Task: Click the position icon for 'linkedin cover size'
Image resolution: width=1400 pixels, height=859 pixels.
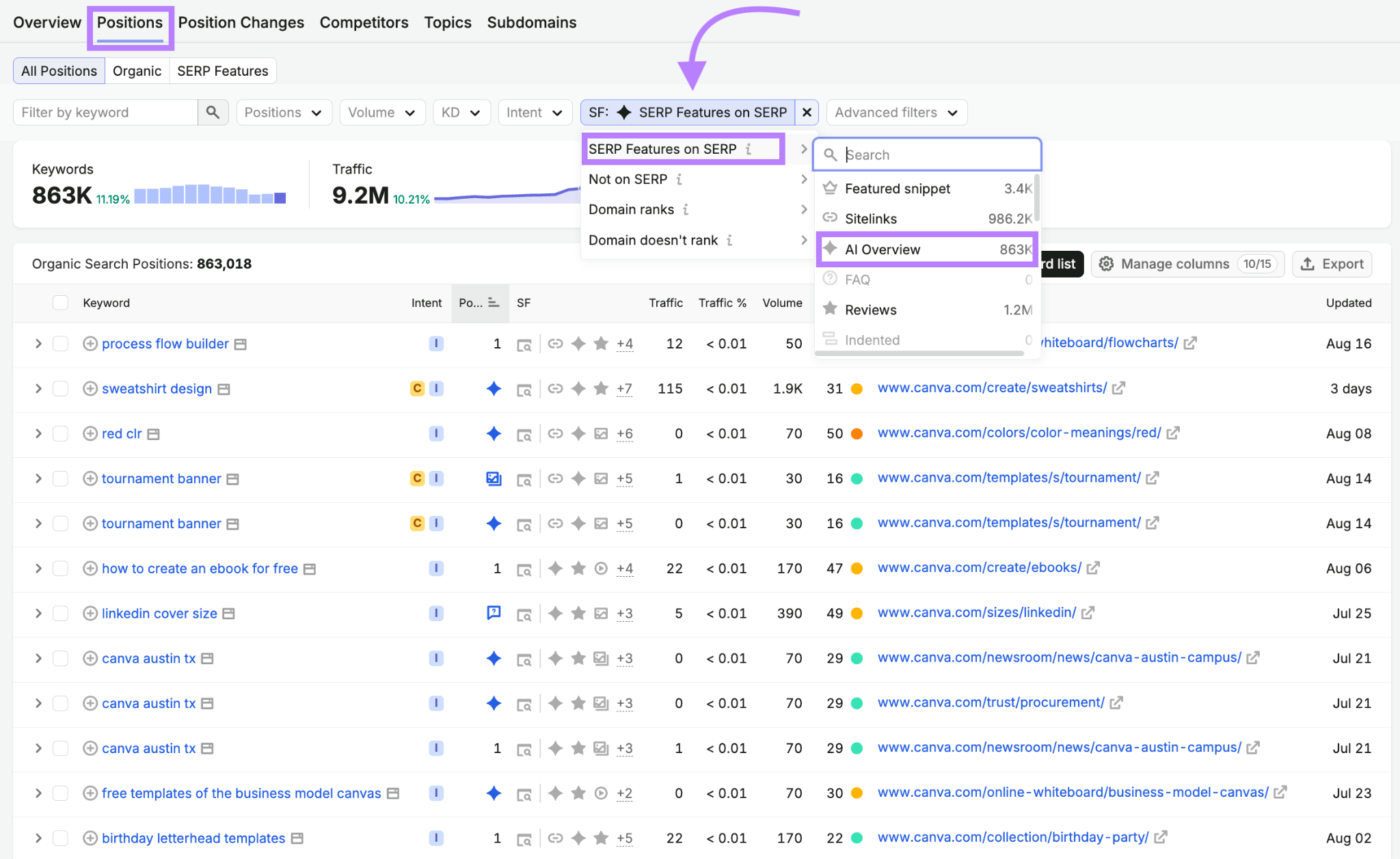Action: (x=494, y=613)
